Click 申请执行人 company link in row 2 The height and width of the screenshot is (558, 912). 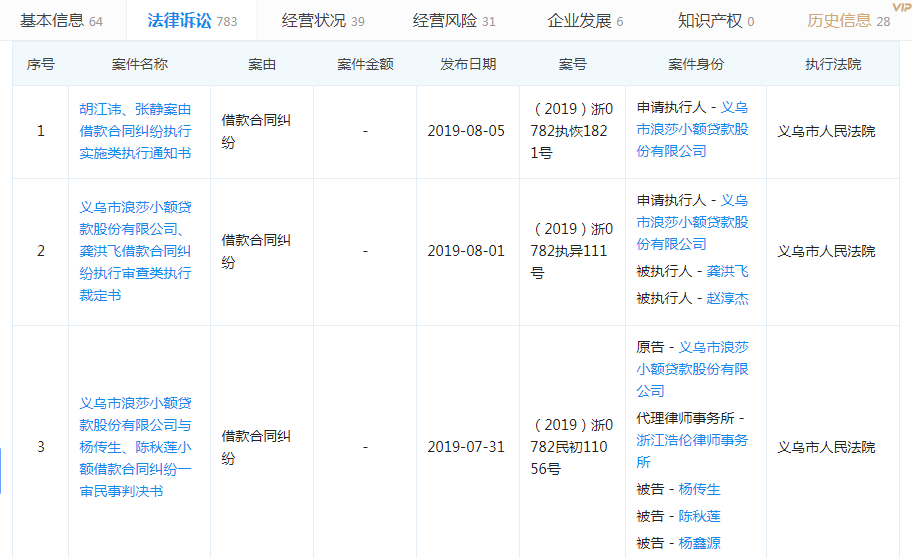(692, 223)
